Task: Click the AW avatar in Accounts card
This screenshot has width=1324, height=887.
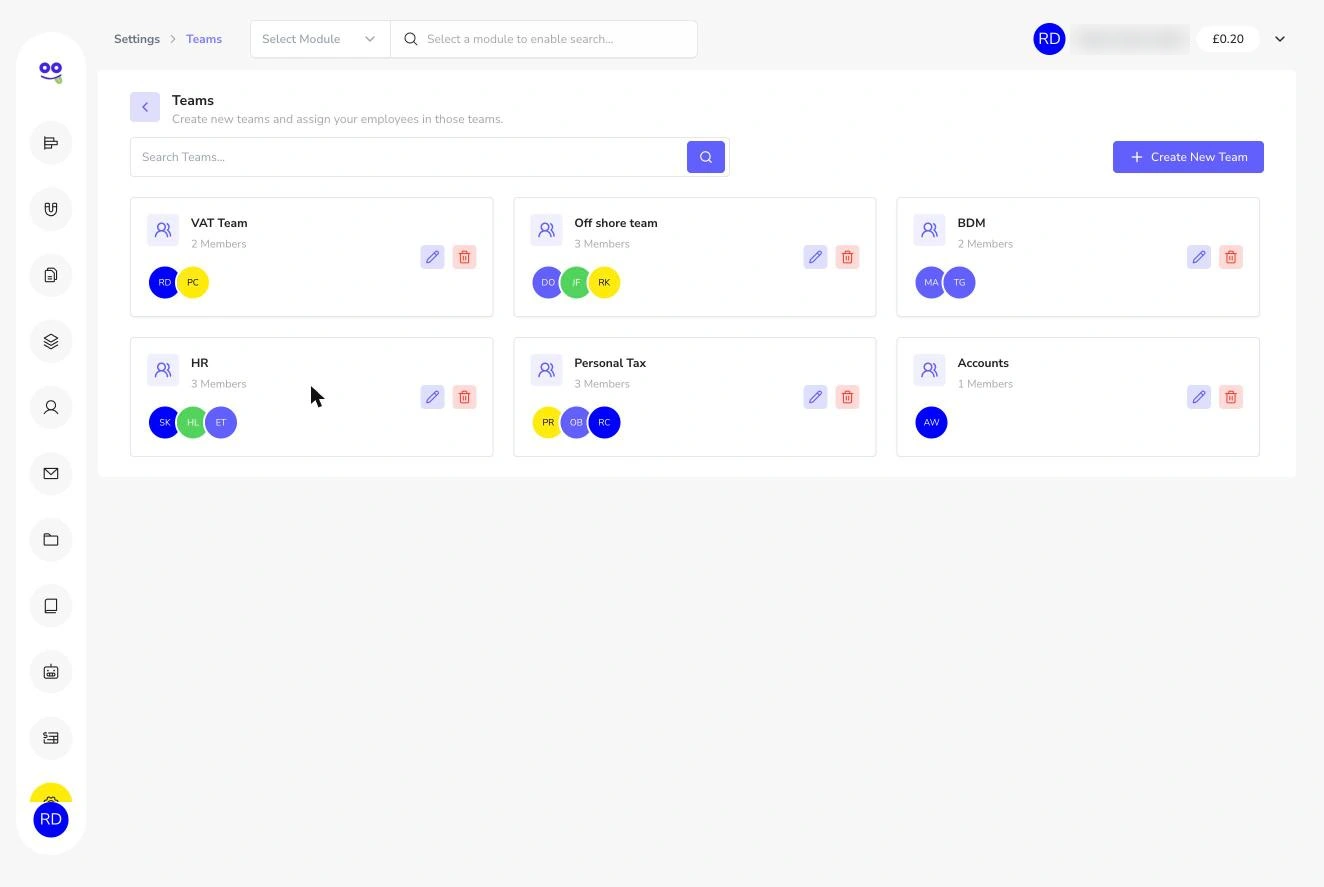Action: pyautogui.click(x=931, y=423)
